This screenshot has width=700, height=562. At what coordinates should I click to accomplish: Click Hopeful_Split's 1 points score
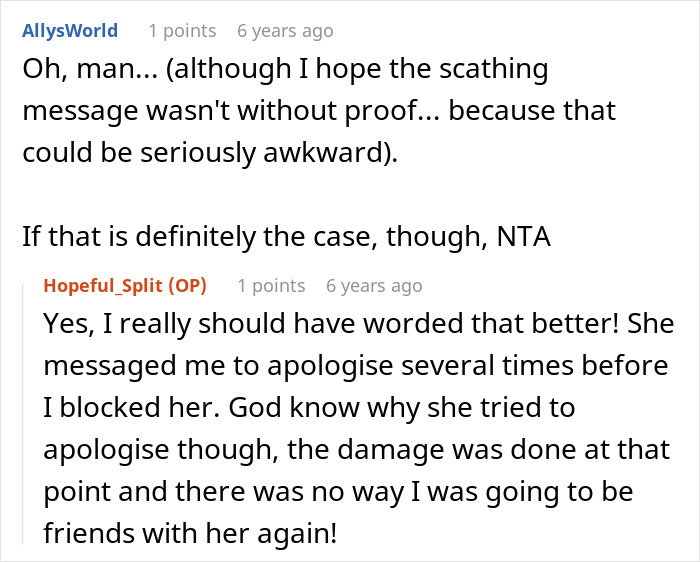point(271,286)
